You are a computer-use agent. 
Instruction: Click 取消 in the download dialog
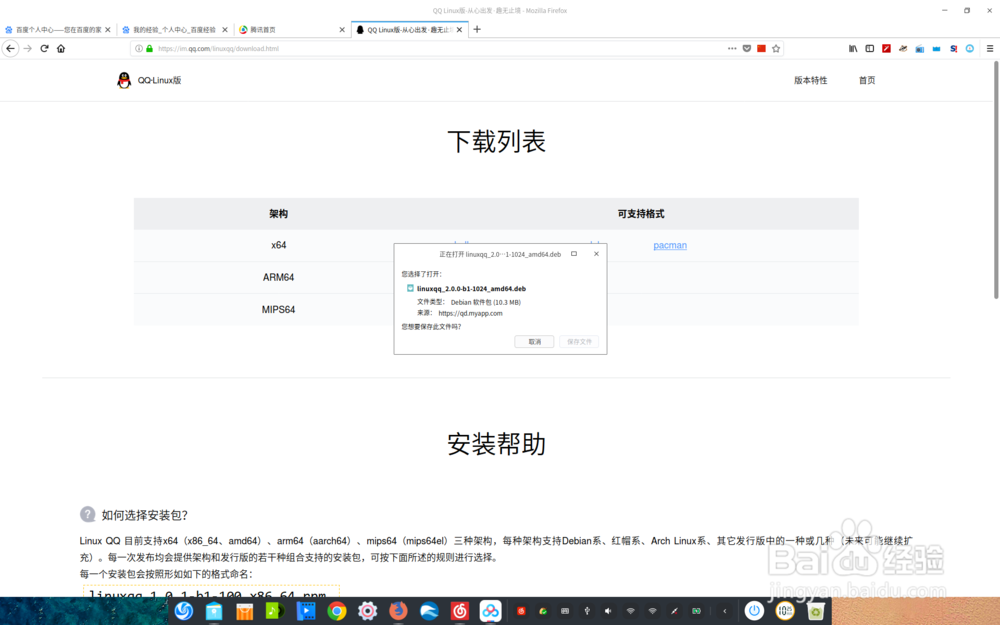pos(534,342)
